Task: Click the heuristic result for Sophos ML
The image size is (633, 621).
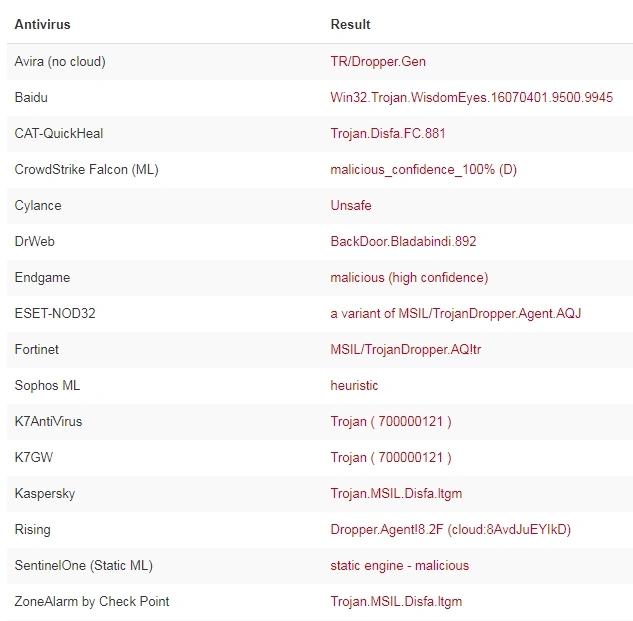Action: [x=354, y=386]
